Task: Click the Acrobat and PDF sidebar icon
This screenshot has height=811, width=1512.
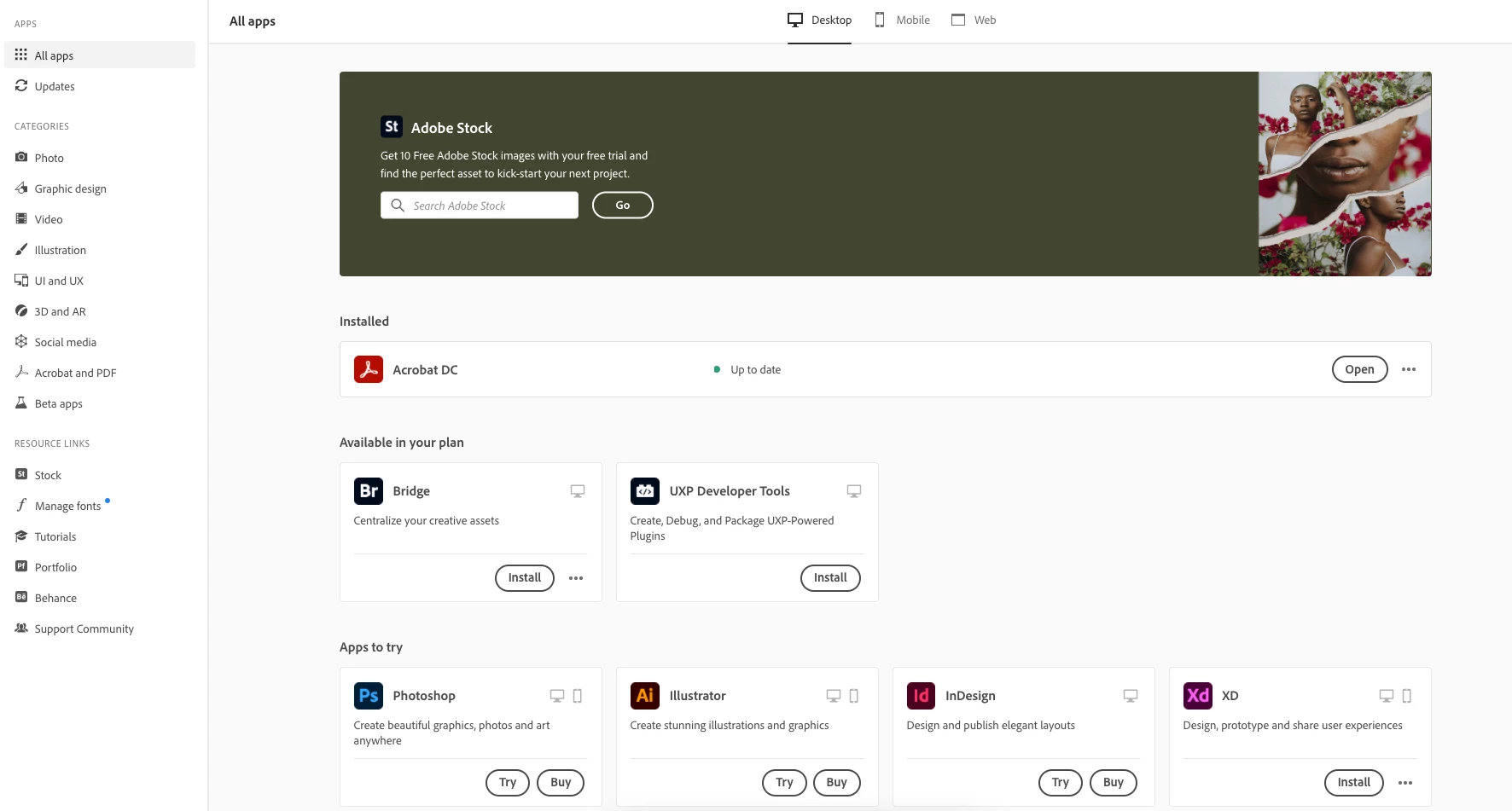Action: [x=21, y=372]
